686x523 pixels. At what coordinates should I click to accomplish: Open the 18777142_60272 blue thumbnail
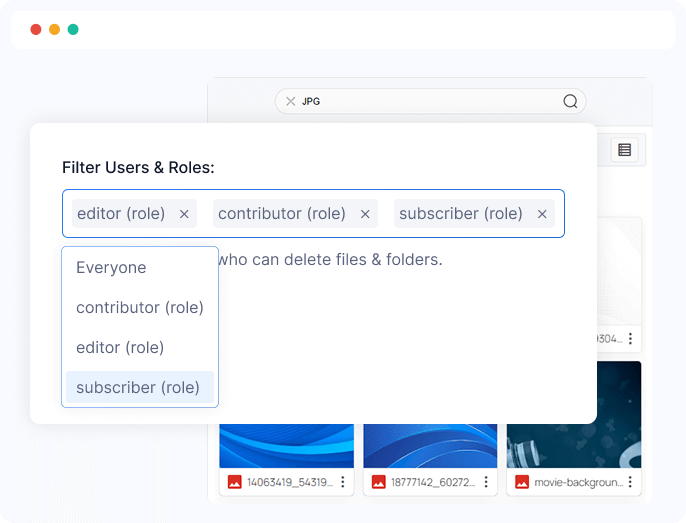point(430,446)
